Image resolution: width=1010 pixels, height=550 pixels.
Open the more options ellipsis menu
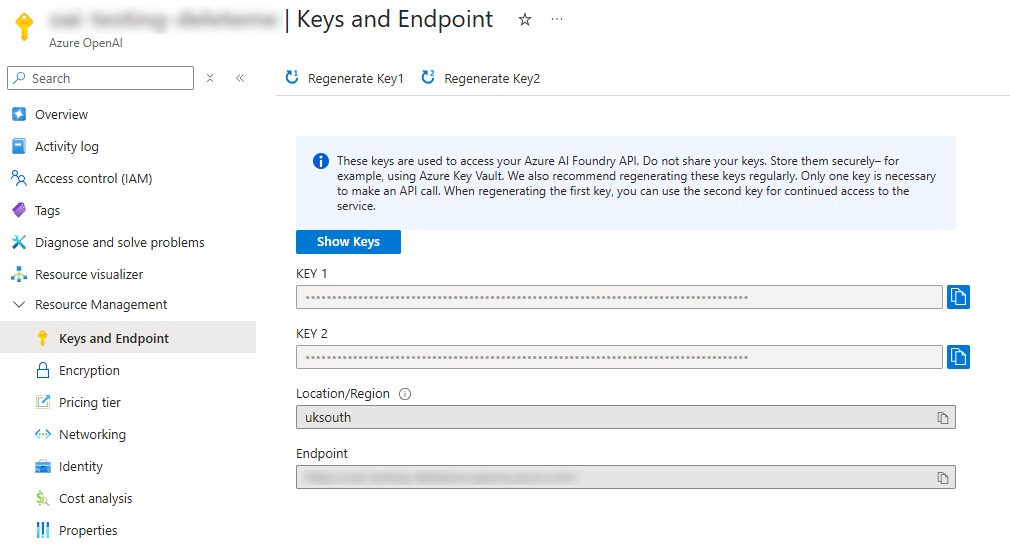click(x=557, y=20)
